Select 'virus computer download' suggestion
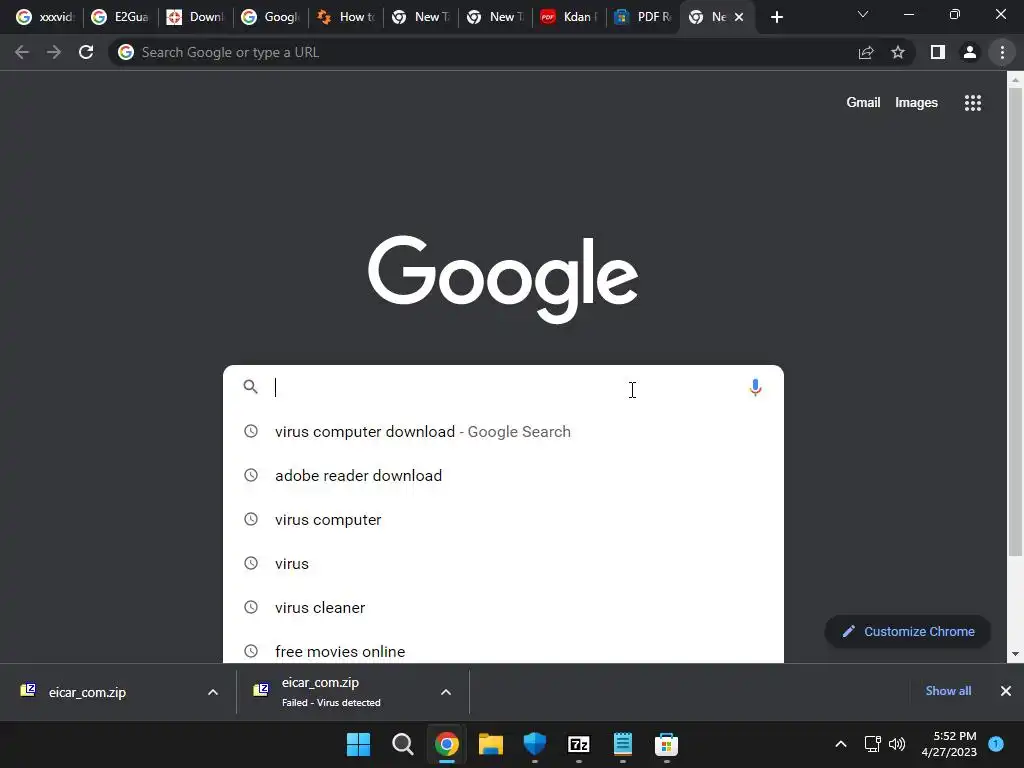The height and width of the screenshot is (768, 1024). pos(503,432)
